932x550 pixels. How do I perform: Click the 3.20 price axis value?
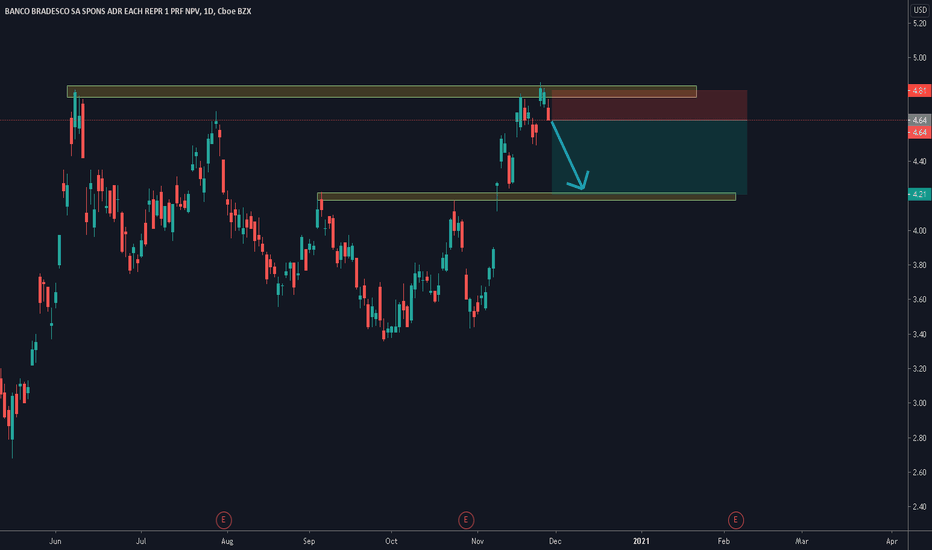point(920,369)
